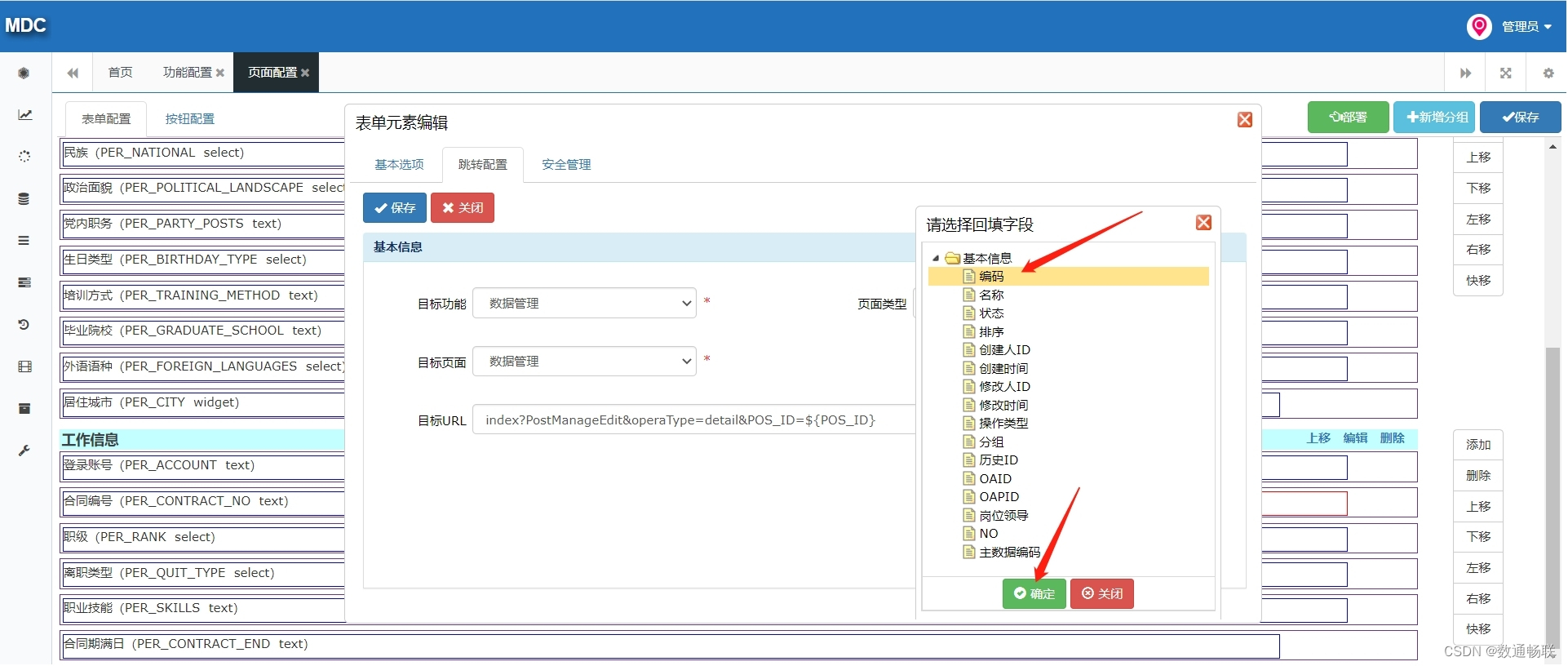Open the wrench sidebar icon
1568x666 pixels.
(x=24, y=451)
